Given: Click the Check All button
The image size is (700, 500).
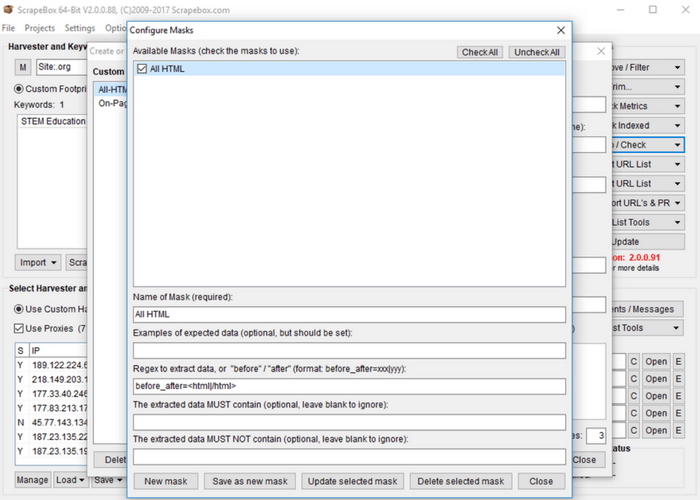Looking at the screenshot, I should pyautogui.click(x=480, y=52).
